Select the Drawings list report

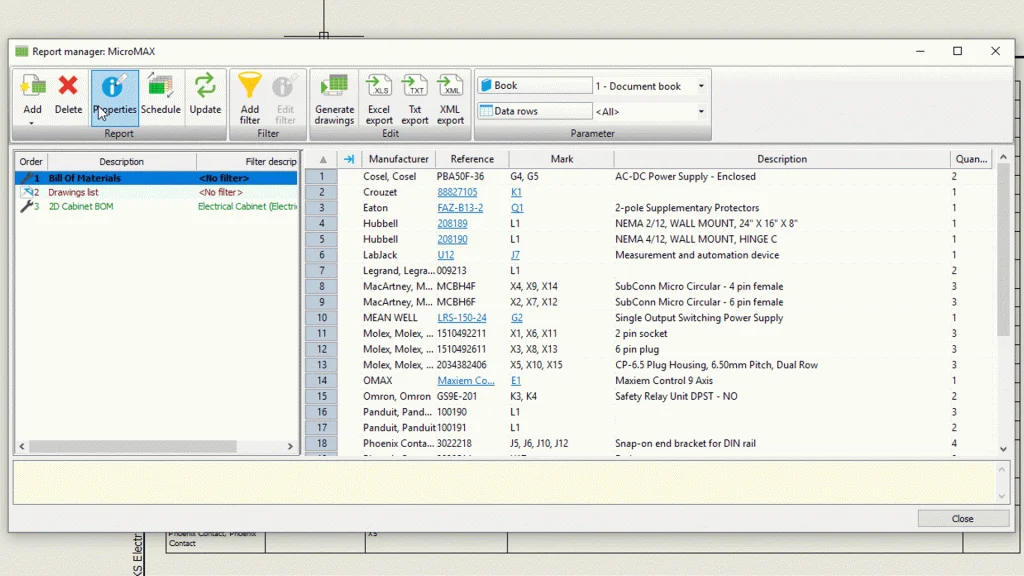[x=73, y=192]
